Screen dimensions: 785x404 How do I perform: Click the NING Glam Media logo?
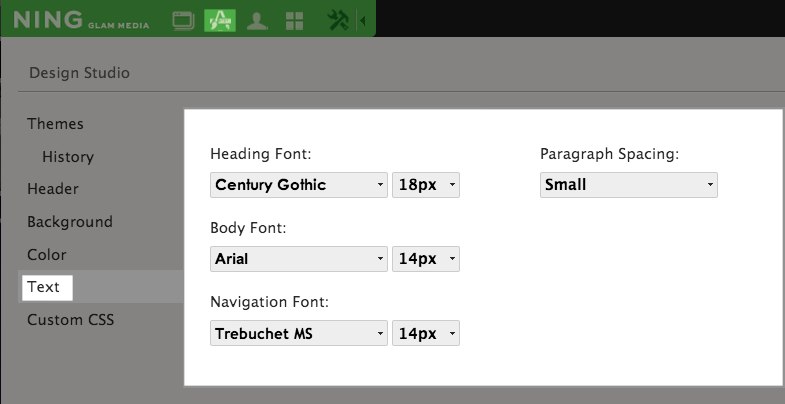pyautogui.click(x=81, y=21)
